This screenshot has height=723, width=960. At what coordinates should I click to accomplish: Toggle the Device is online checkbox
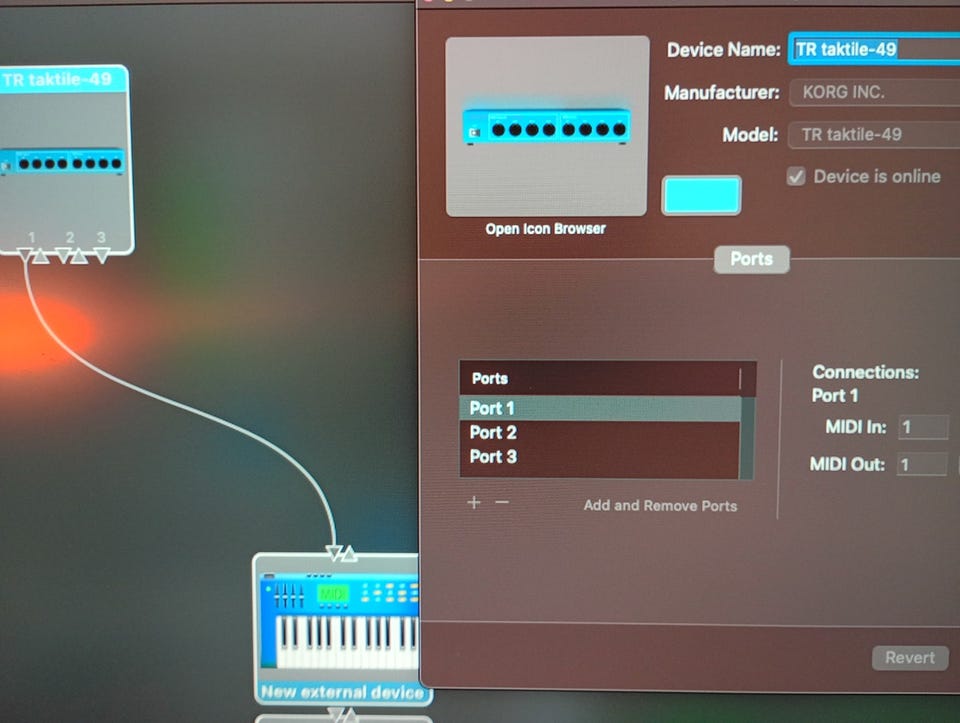[796, 177]
